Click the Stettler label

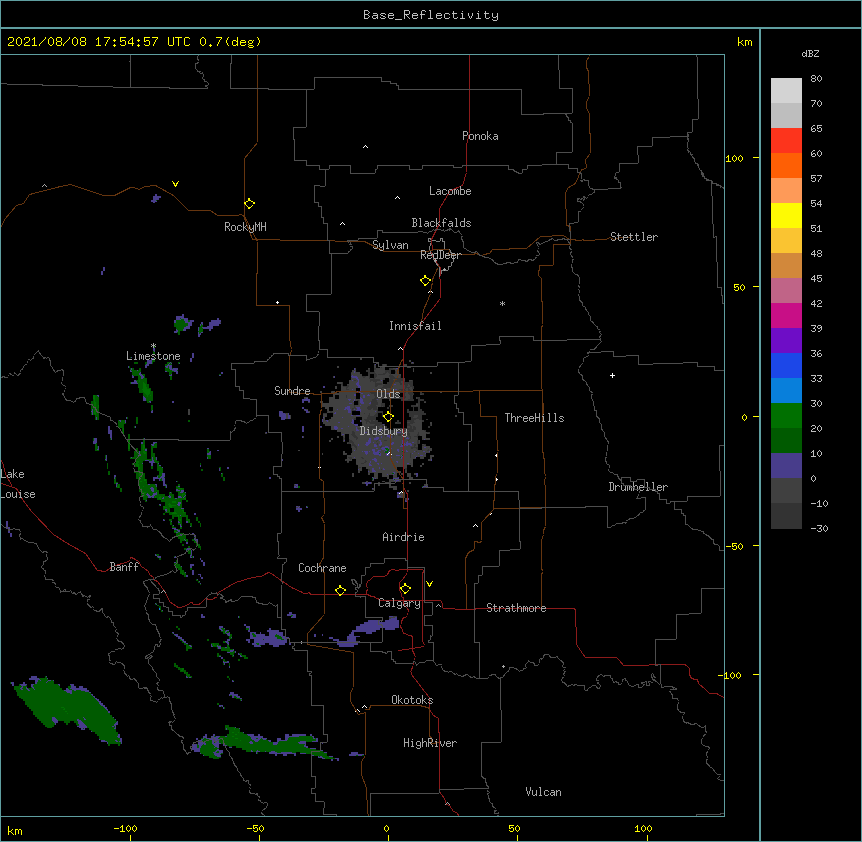[634, 237]
